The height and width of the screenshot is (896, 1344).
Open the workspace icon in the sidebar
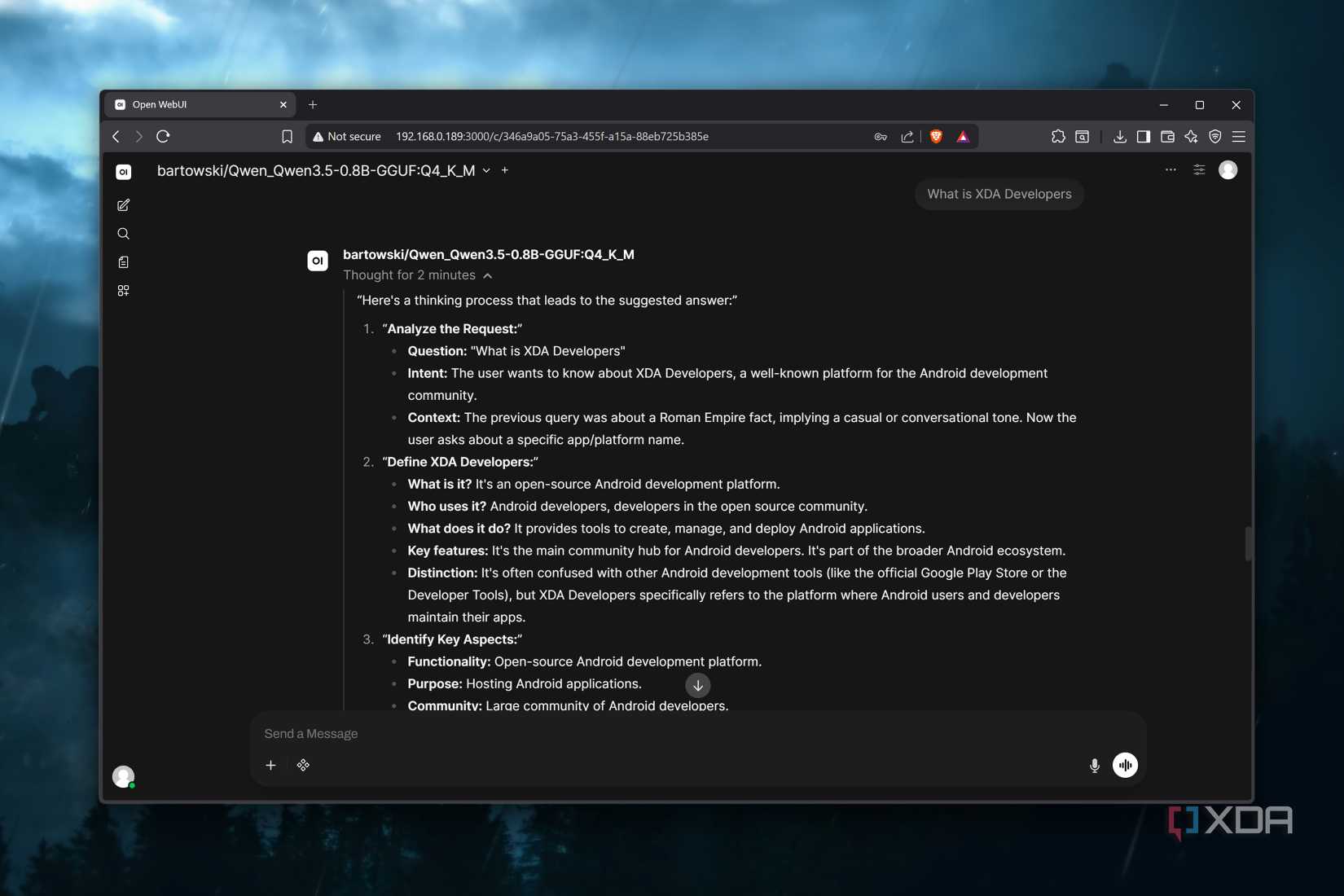click(x=123, y=291)
